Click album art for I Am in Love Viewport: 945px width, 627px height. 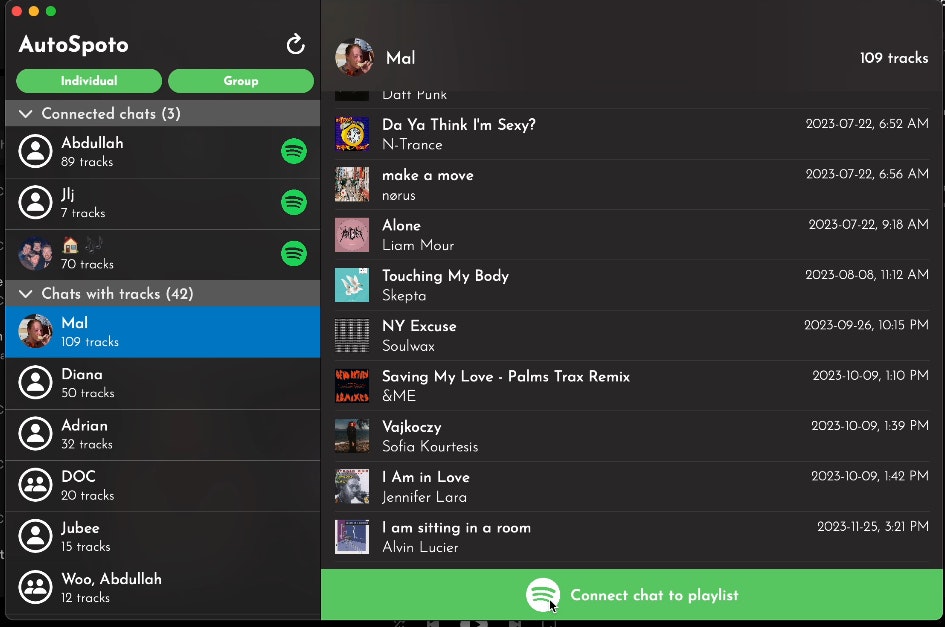pos(352,487)
